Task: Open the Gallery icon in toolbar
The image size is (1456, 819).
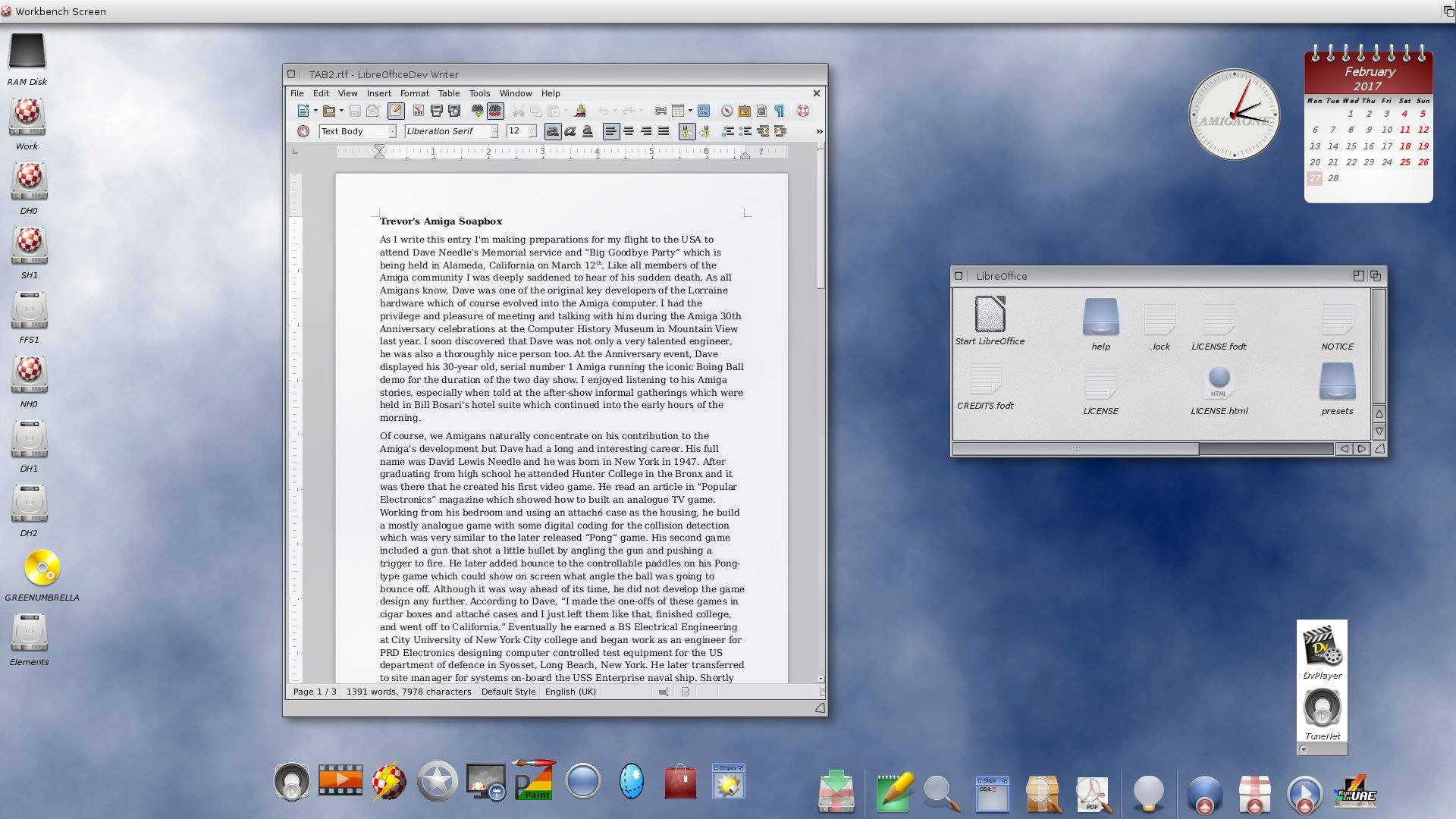Action: click(744, 111)
